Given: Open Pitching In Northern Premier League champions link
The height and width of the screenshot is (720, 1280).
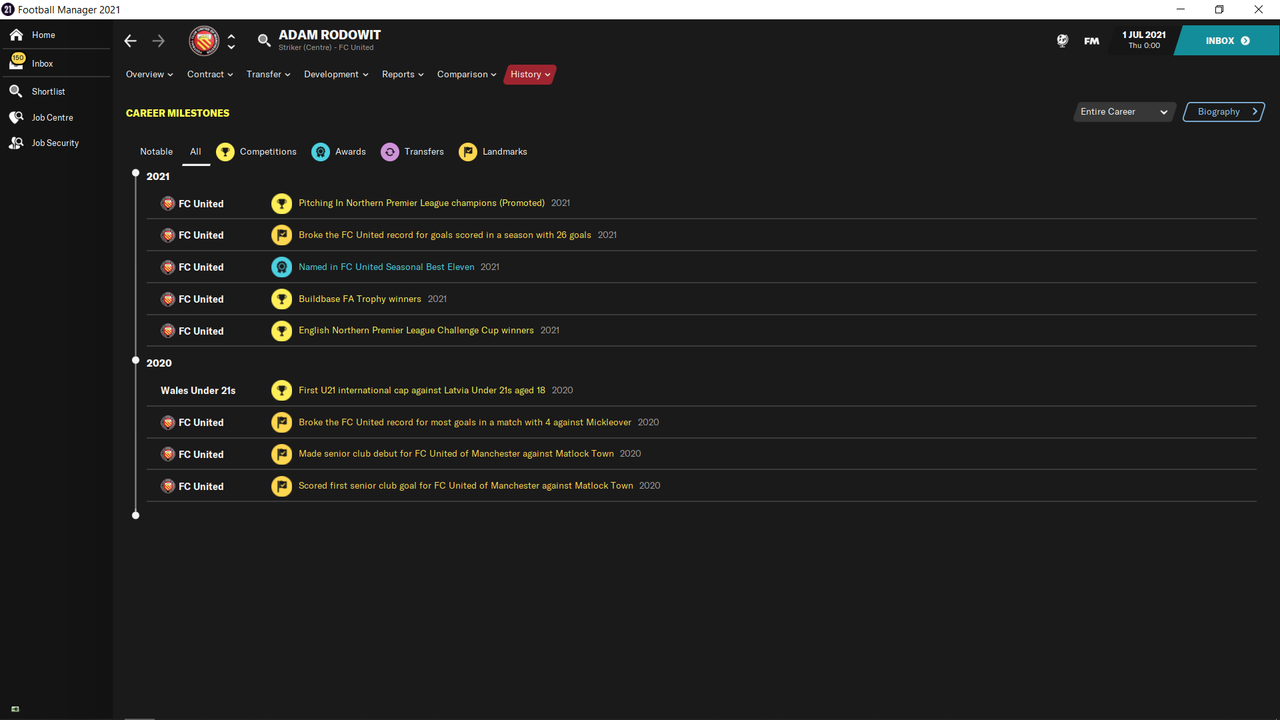Looking at the screenshot, I should pyautogui.click(x=421, y=203).
